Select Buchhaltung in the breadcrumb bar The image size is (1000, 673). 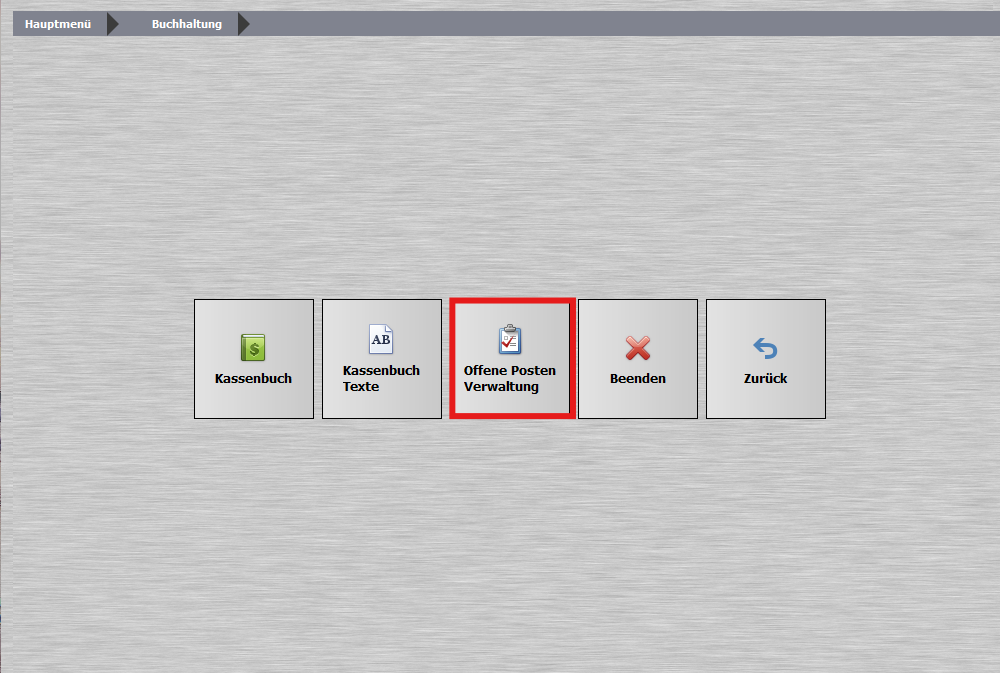pyautogui.click(x=187, y=24)
